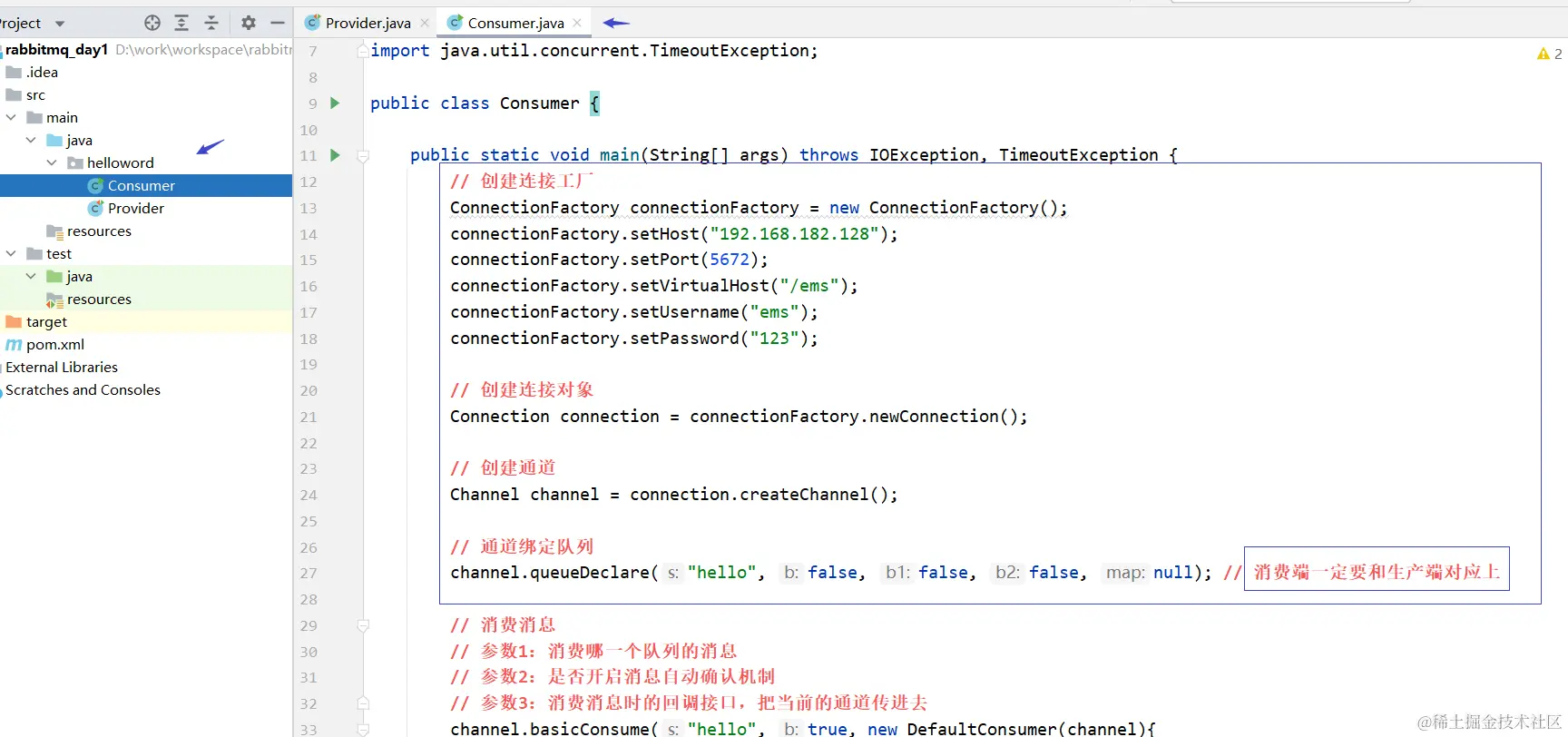Click the helloword package name
This screenshot has height=737, width=1568.
coord(121,162)
